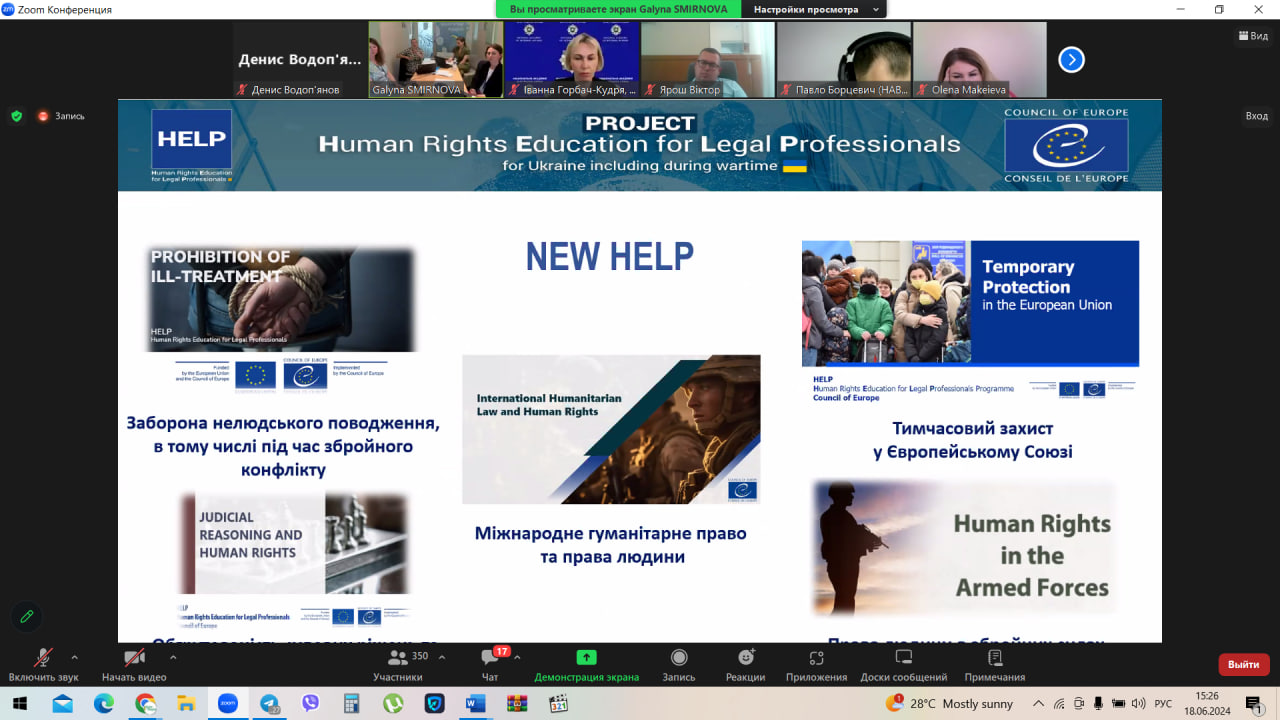The height and width of the screenshot is (720, 1280).
Task: Open the view settings dropdown
Action: (815, 9)
